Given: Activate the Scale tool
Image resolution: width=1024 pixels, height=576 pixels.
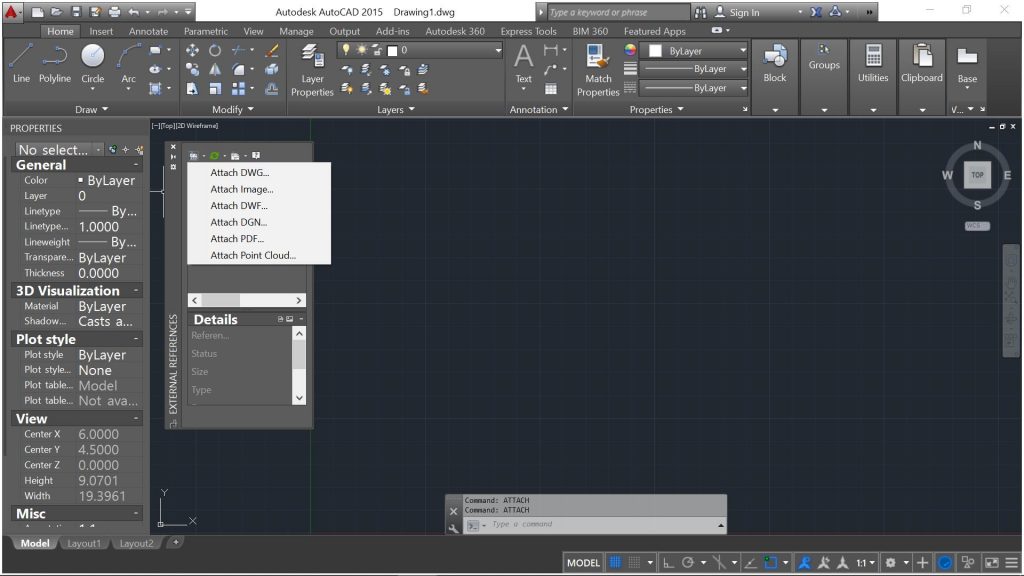Looking at the screenshot, I should point(215,88).
